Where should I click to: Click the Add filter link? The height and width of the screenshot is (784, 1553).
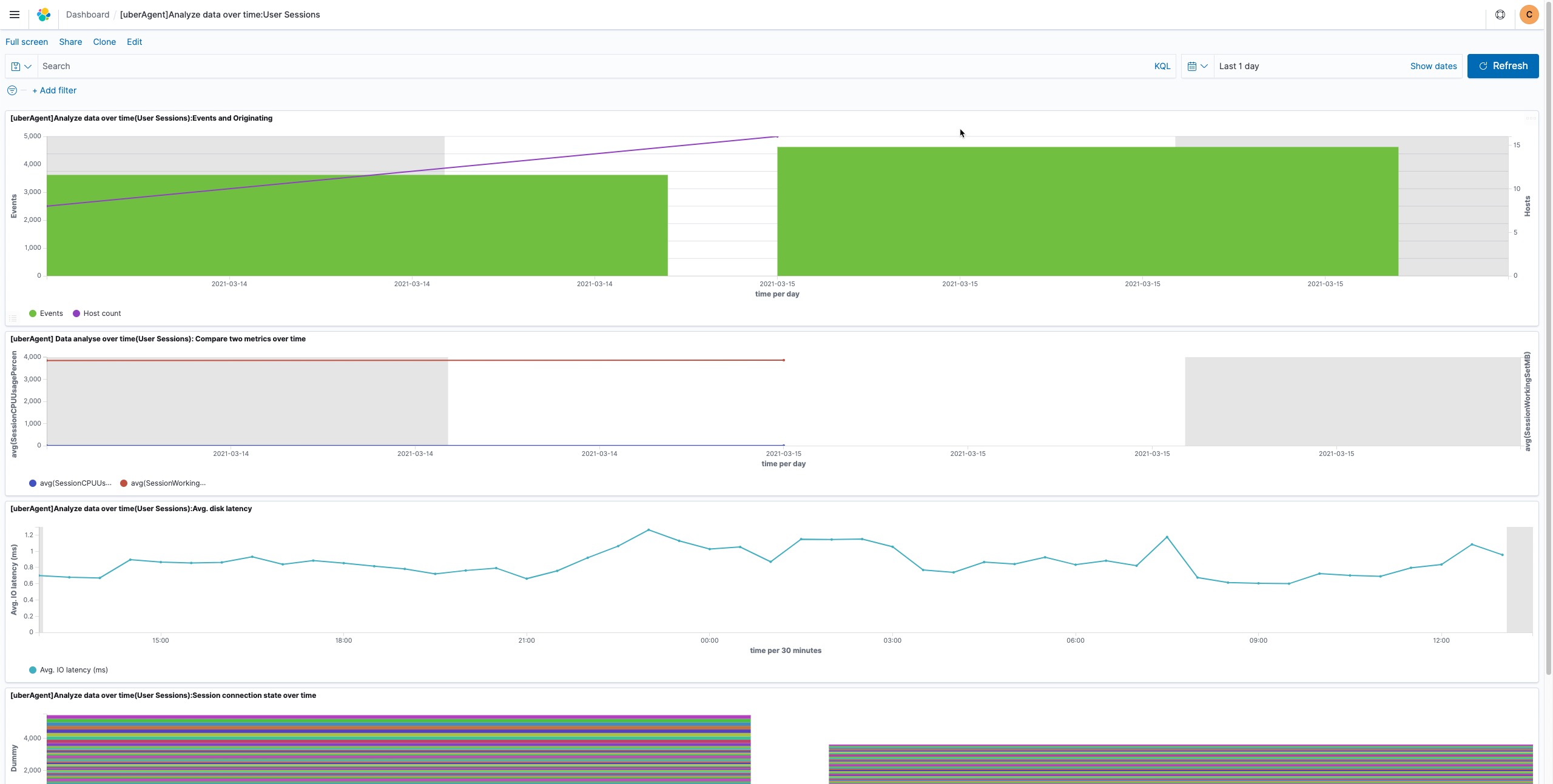tap(55, 90)
